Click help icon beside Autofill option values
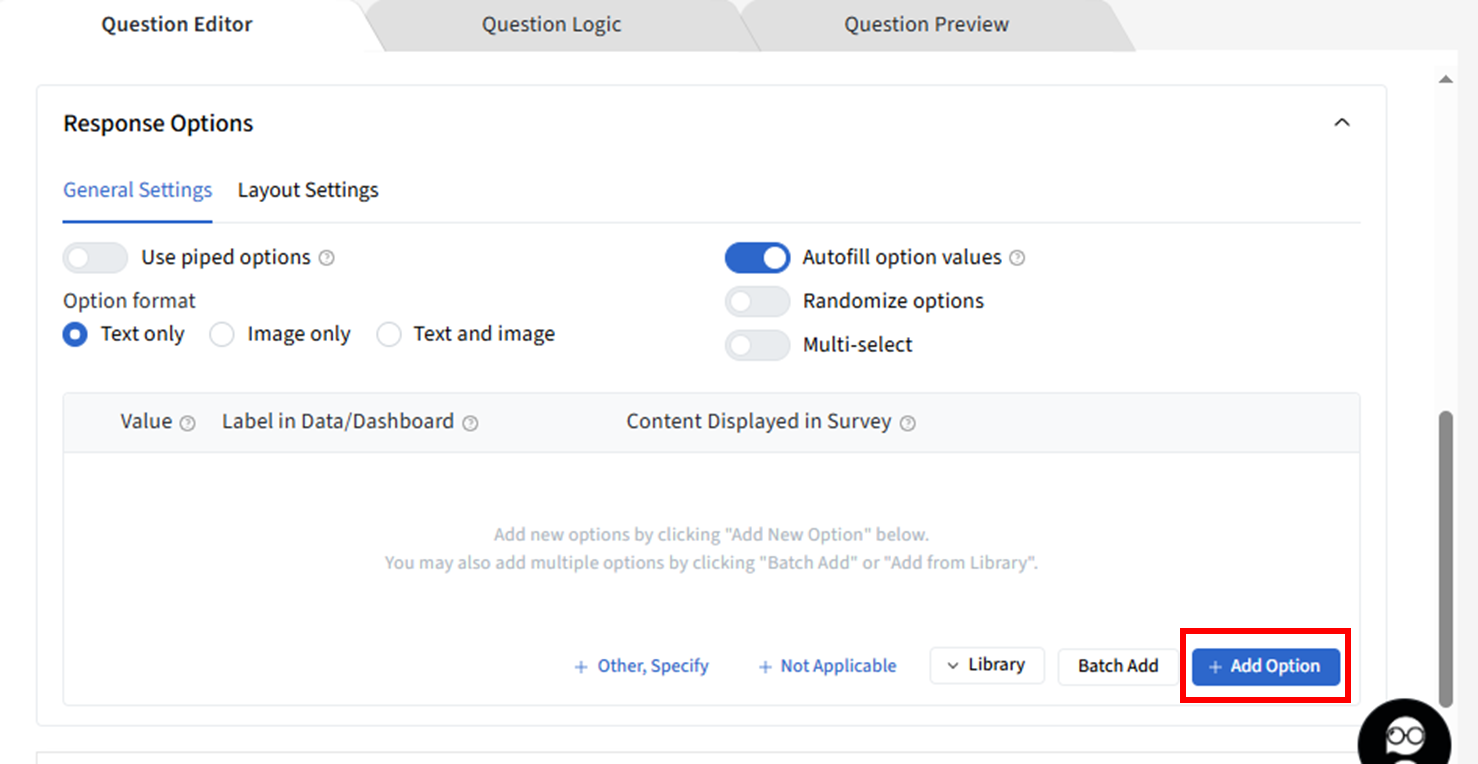Image resolution: width=1478 pixels, height=764 pixels. coord(1017,258)
